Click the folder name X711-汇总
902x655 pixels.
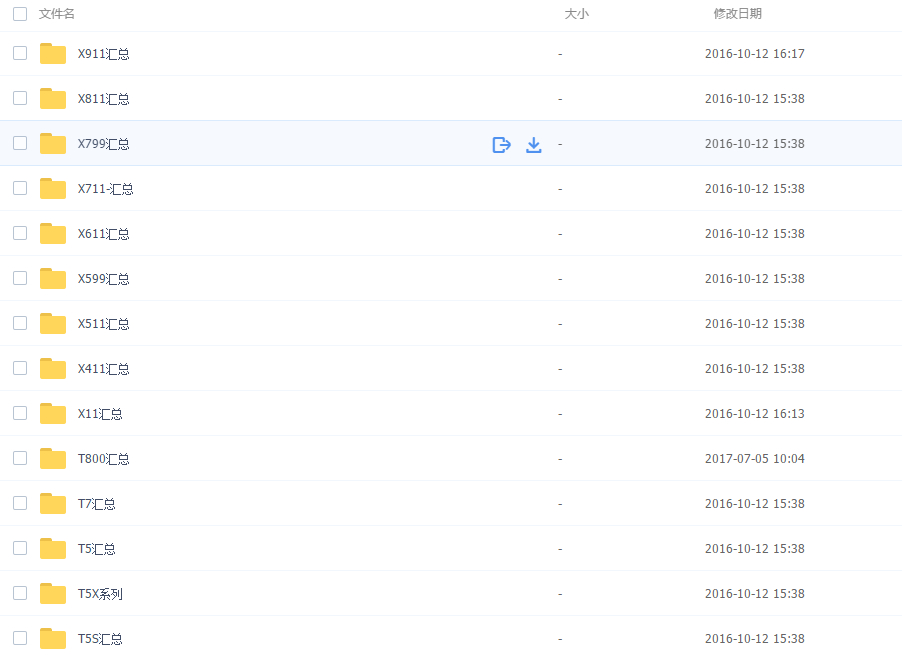pos(106,189)
